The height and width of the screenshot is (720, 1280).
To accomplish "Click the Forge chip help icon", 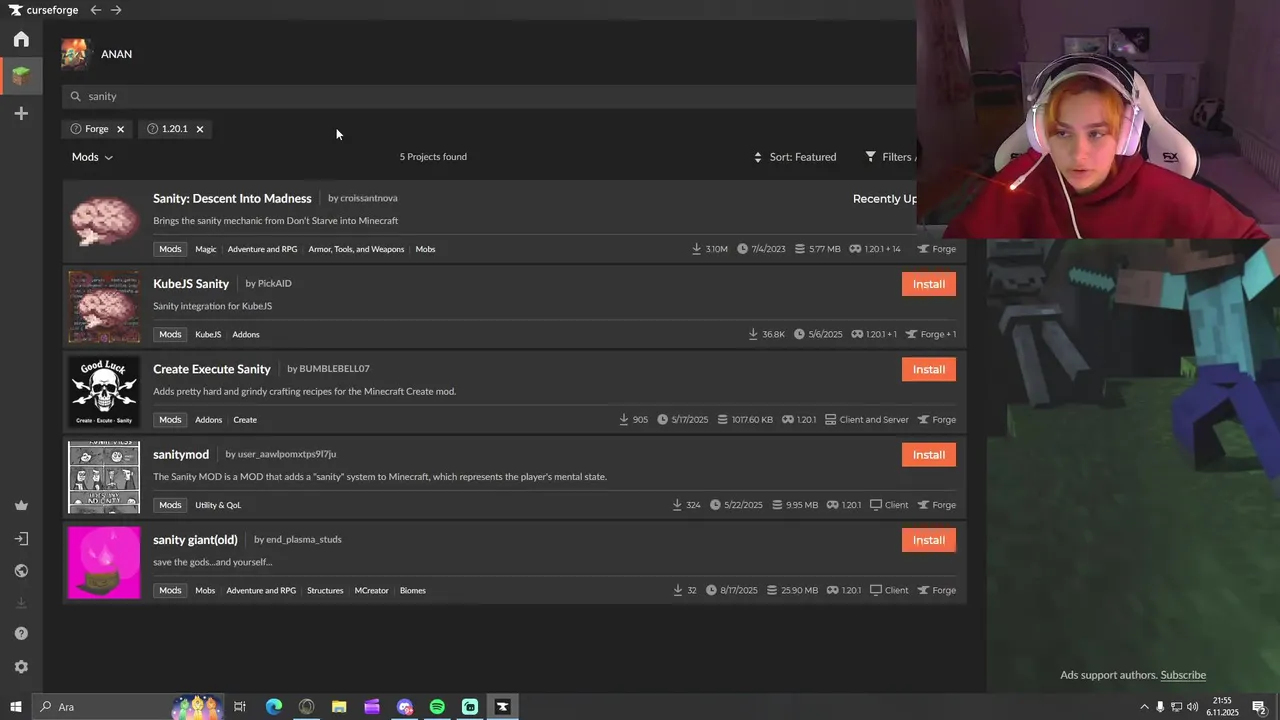I will (76, 129).
